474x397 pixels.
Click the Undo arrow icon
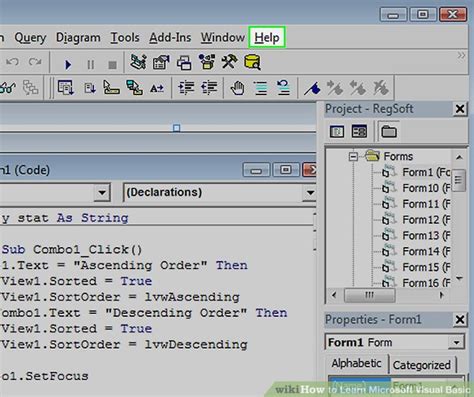(12, 62)
